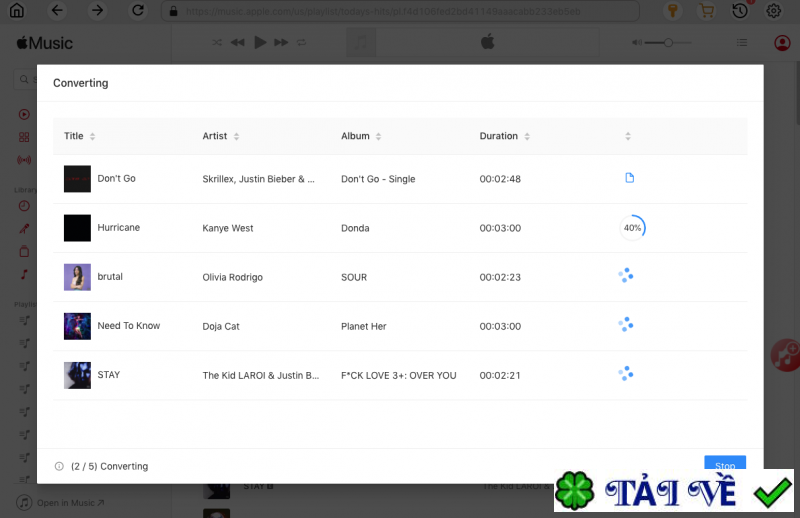Viewport: 800px width, 518px height.
Task: Click the red add-music floating button
Action: coord(786,355)
